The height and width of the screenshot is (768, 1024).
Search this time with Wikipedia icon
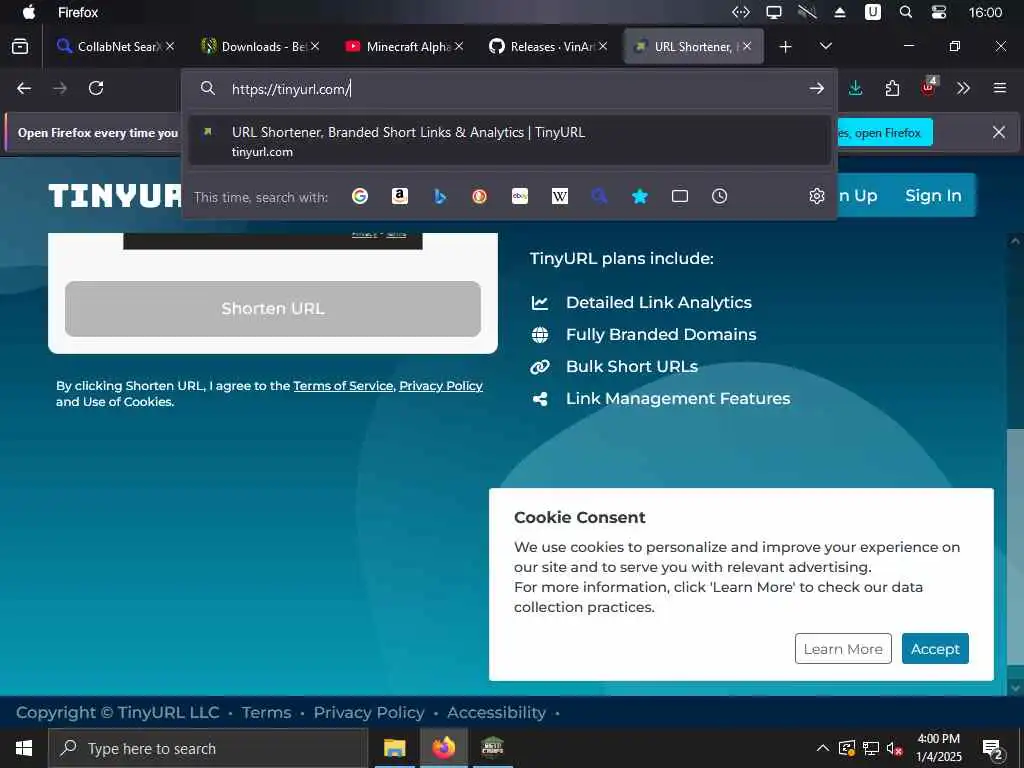click(560, 196)
